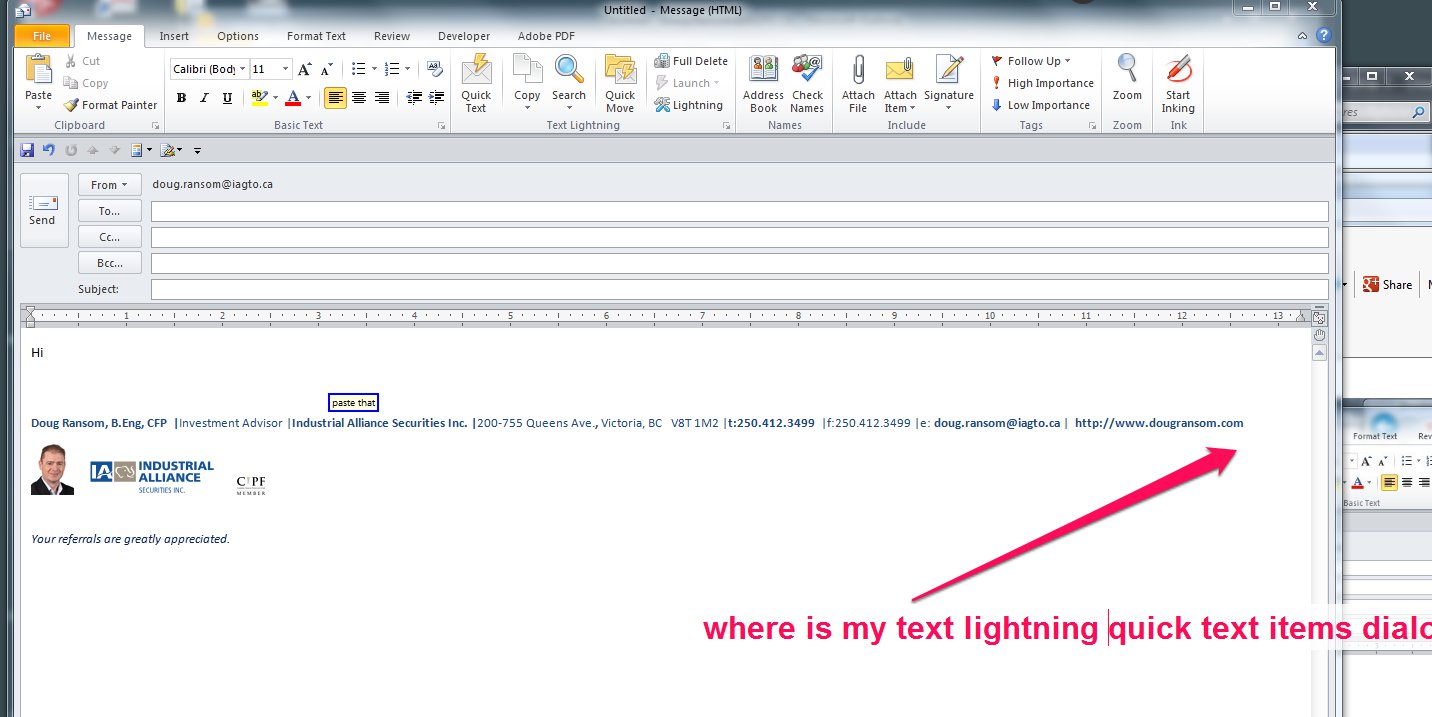The width and height of the screenshot is (1432, 717).
Task: Select the Format Painter tool
Action: (x=111, y=105)
